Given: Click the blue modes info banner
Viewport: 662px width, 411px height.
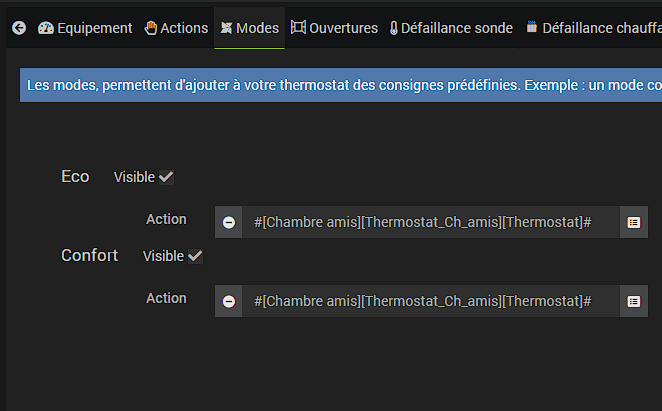Looking at the screenshot, I should [x=340, y=86].
